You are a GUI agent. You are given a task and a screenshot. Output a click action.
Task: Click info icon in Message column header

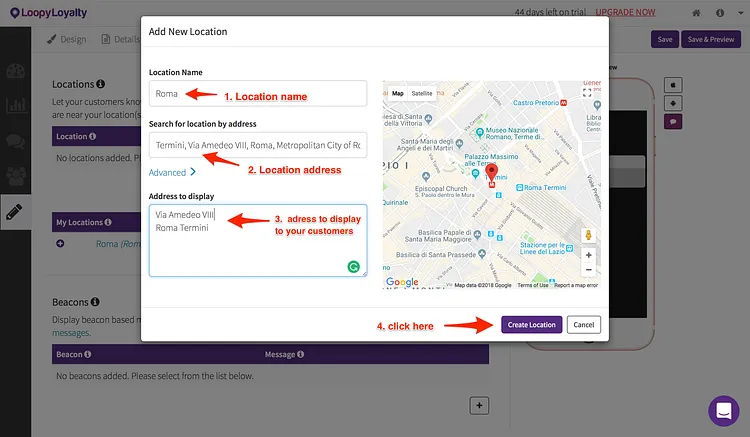[x=300, y=354]
